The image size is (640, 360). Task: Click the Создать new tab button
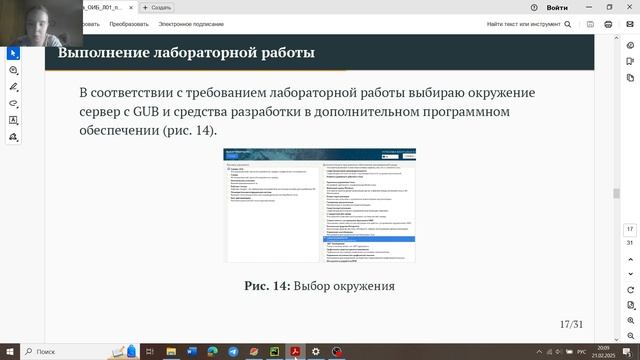[157, 7]
